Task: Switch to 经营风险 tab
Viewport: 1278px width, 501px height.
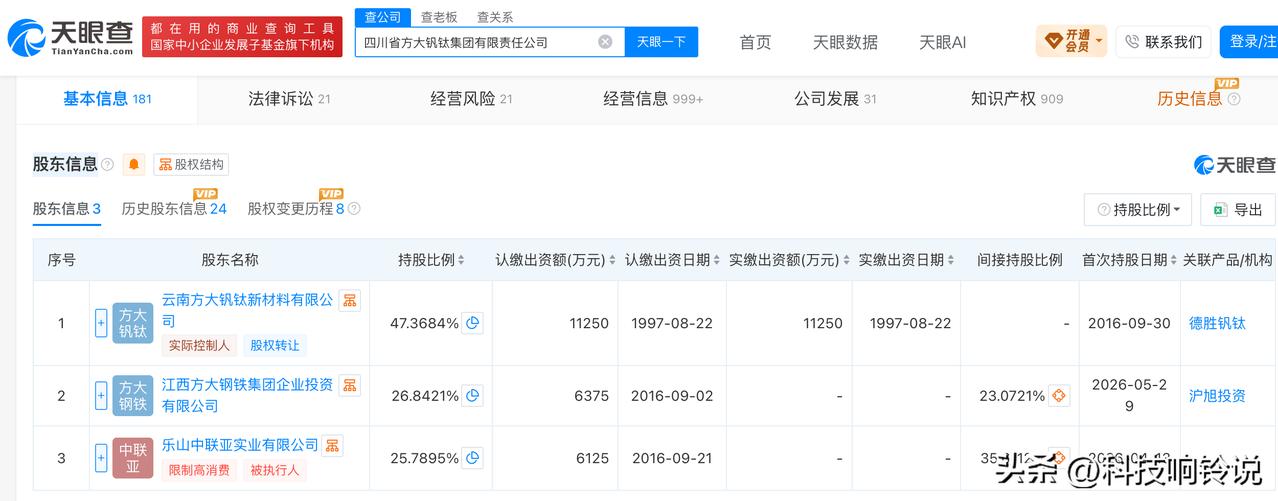Action: [x=471, y=99]
